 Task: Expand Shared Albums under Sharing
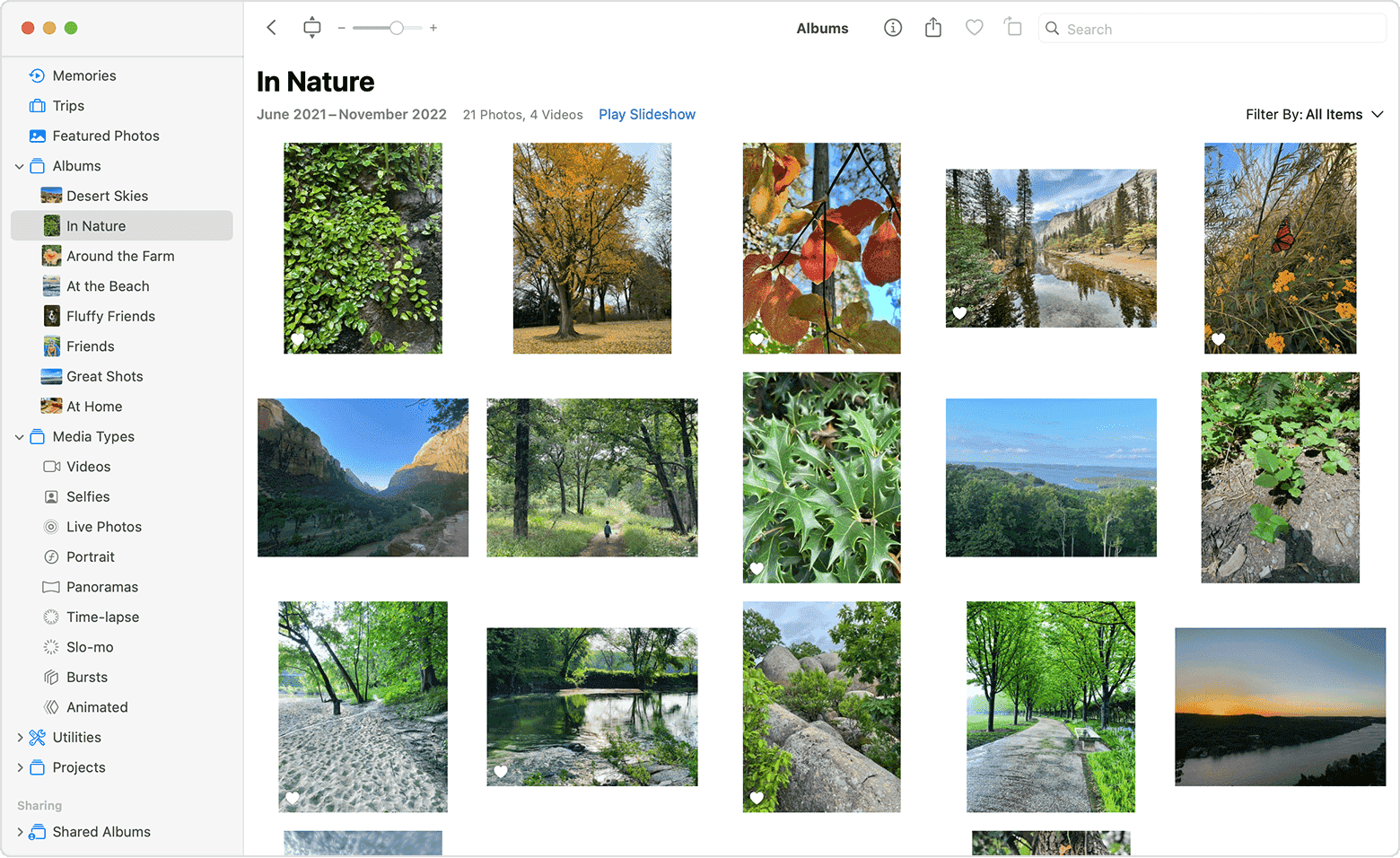coord(20,832)
